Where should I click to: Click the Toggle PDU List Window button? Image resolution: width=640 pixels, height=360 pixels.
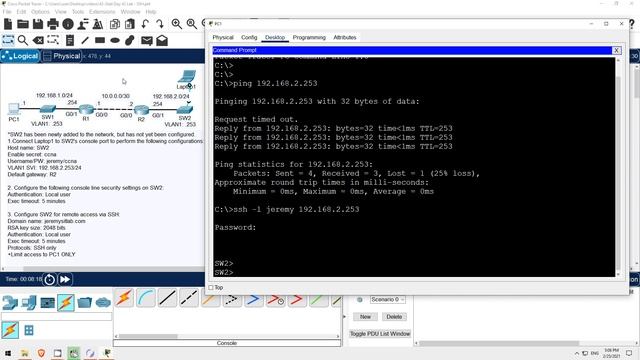point(380,334)
